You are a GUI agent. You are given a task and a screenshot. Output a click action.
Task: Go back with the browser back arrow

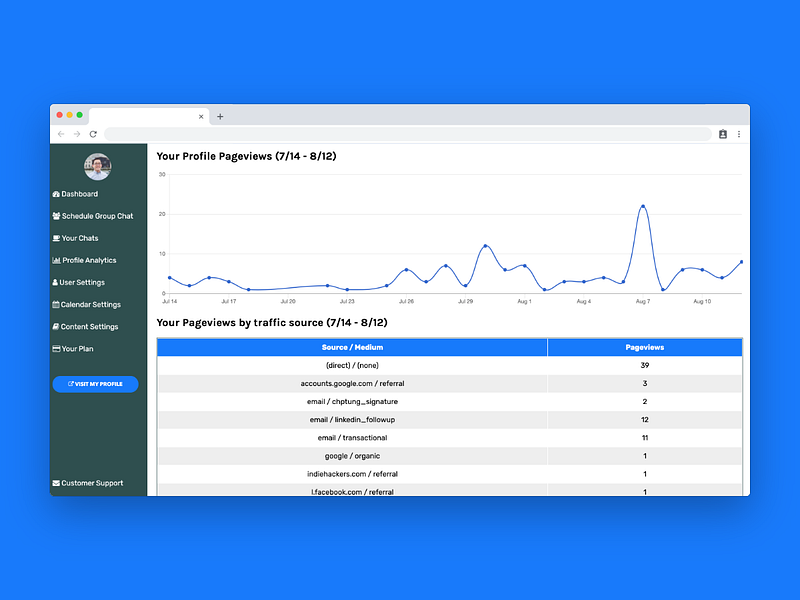click(x=61, y=134)
